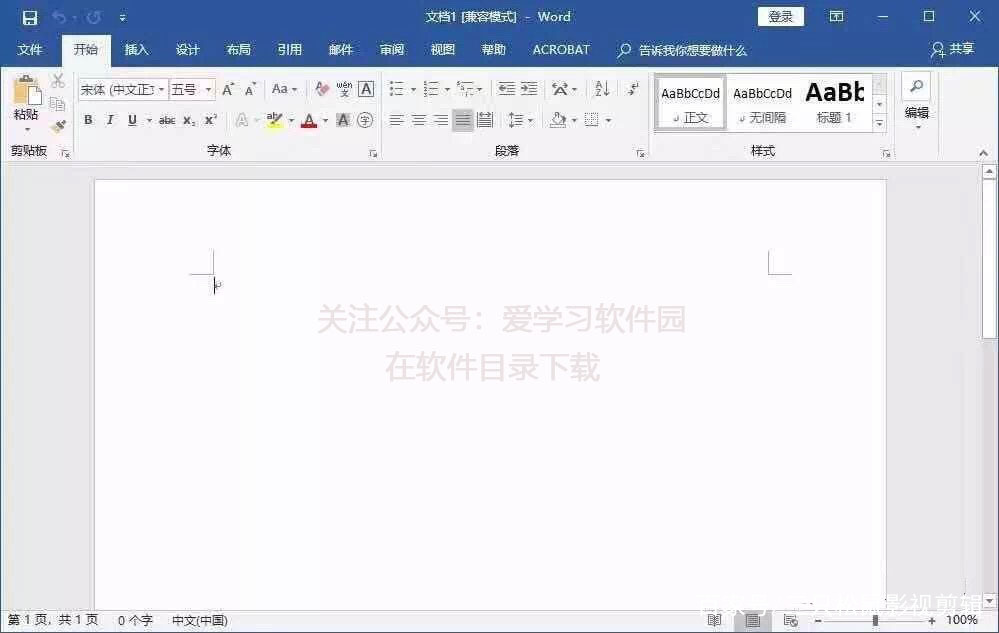Apply paragraph shading with the paint bucket
Viewport: 999px width, 633px height.
558,120
